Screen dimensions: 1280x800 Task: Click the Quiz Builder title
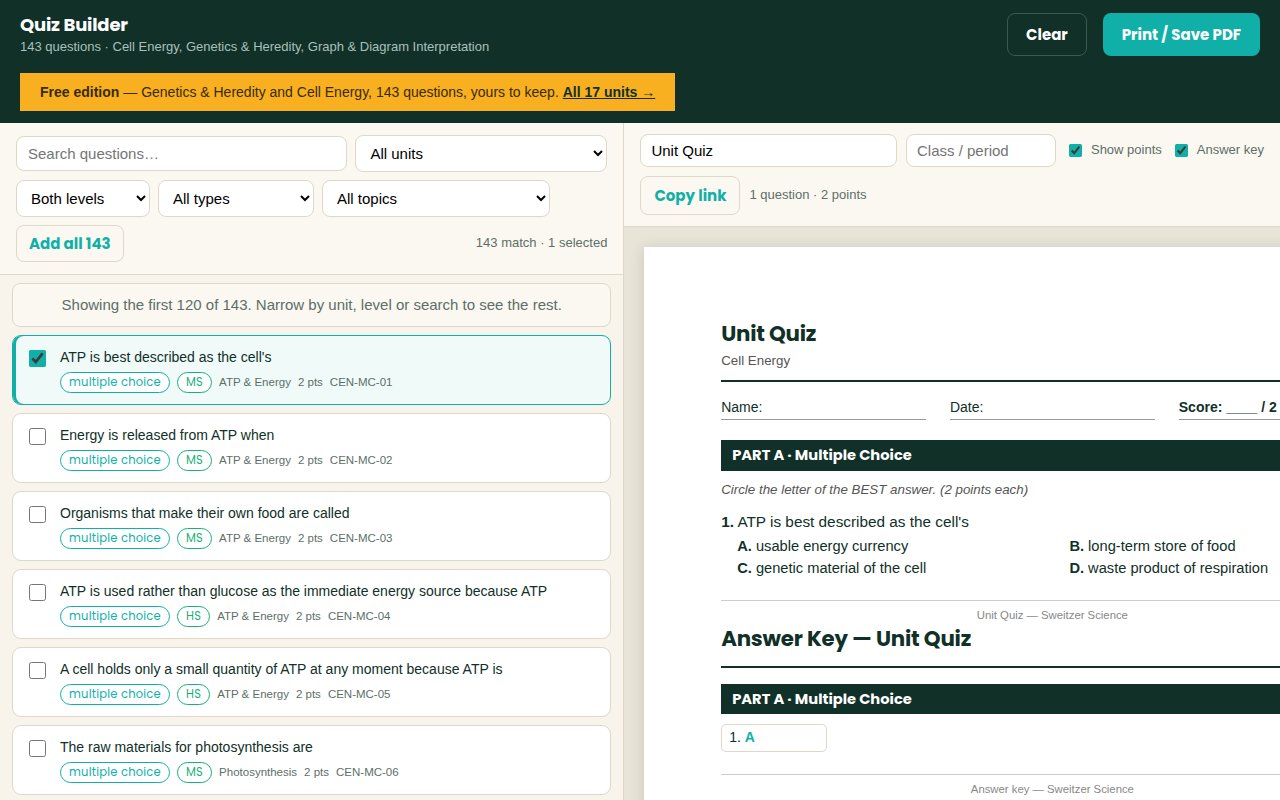74,25
